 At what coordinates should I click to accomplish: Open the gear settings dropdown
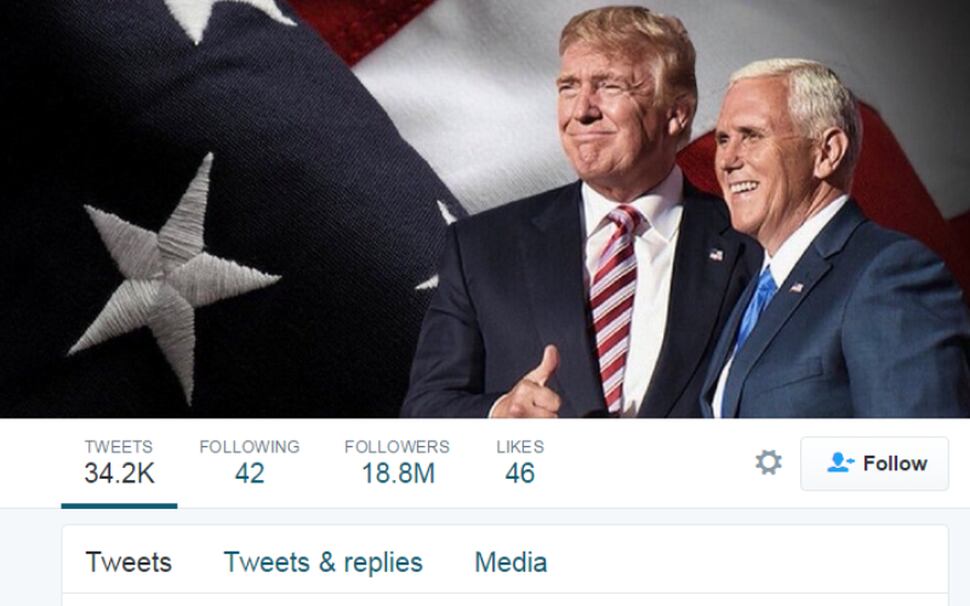768,463
